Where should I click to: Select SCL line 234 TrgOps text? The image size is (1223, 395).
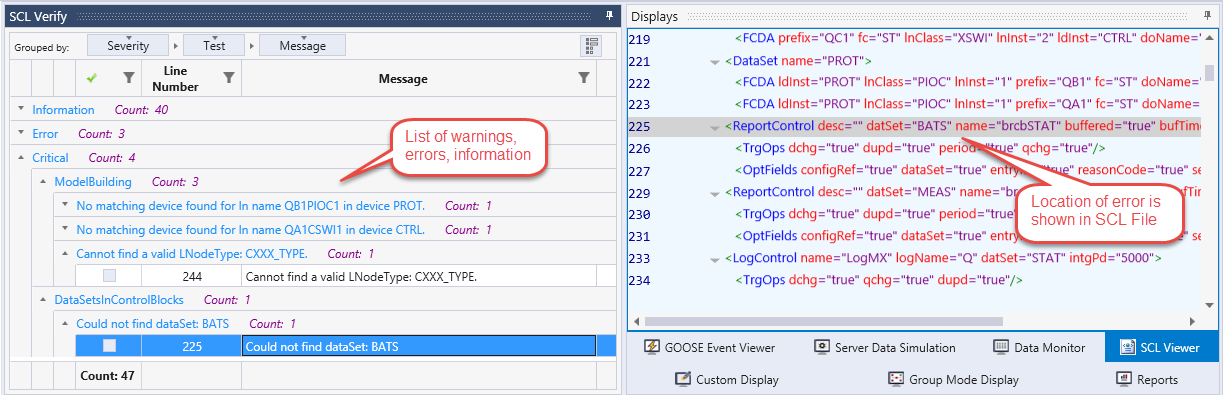click(x=878, y=281)
